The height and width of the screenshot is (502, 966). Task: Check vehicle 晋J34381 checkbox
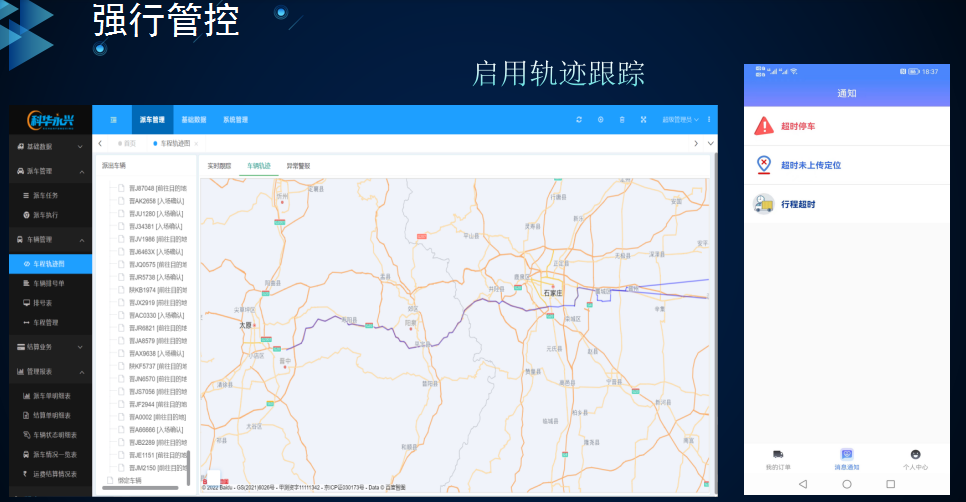click(x=121, y=226)
